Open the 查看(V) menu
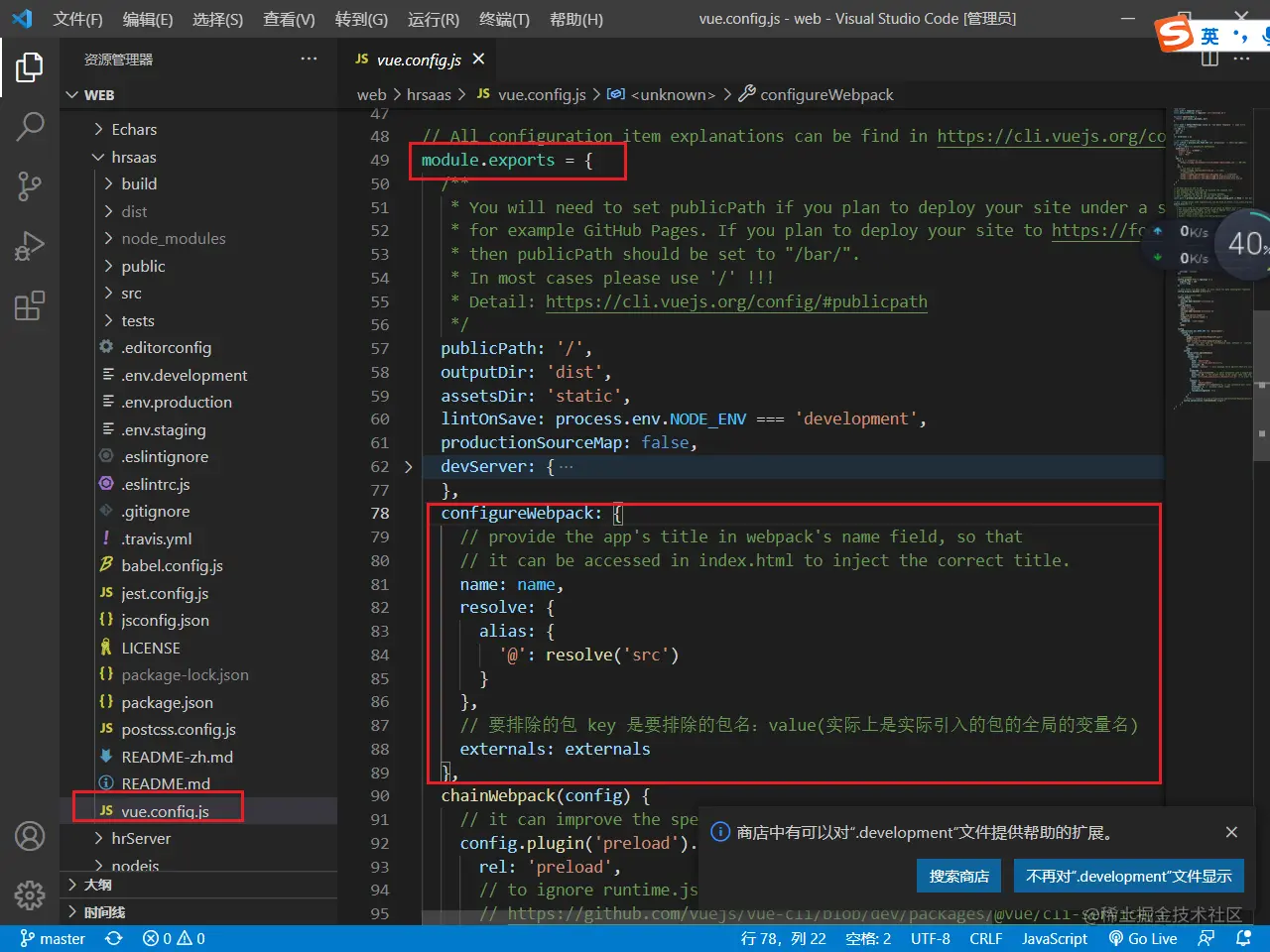Viewport: 1270px width, 952px height. pyautogui.click(x=289, y=19)
